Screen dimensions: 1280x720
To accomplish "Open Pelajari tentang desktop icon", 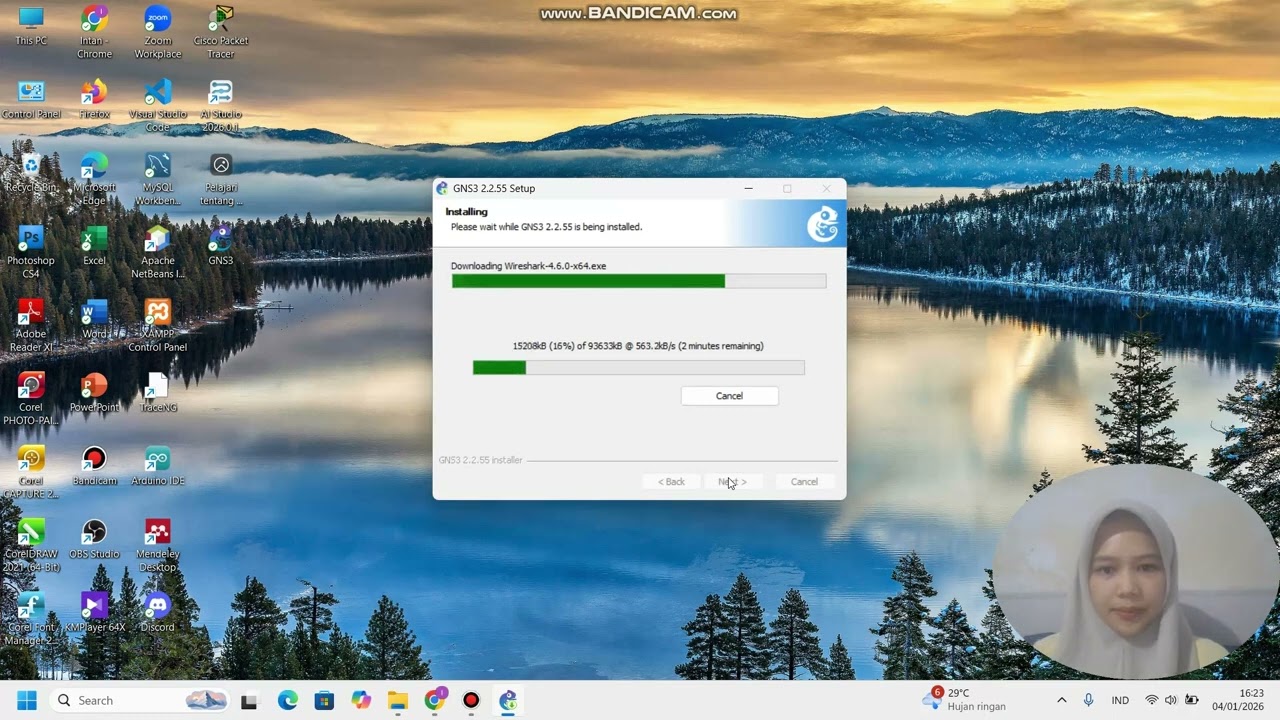I will 221,179.
